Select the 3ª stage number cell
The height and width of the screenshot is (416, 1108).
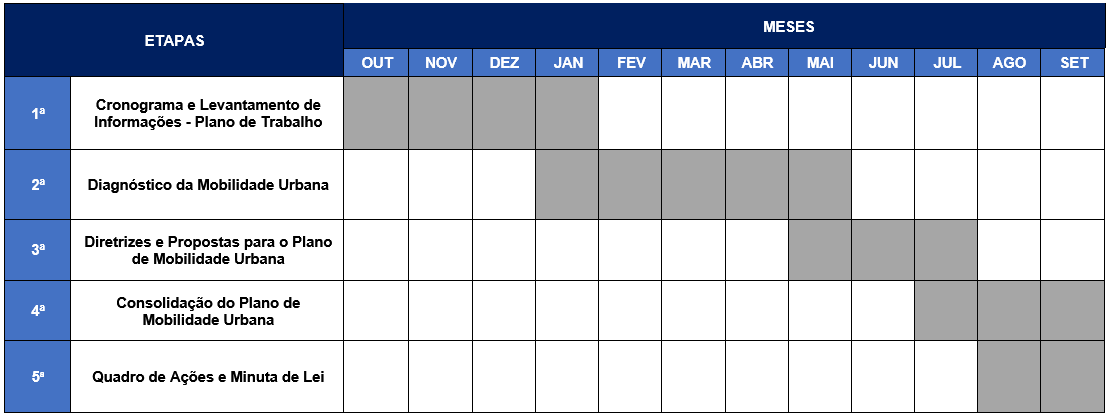pos(38,250)
